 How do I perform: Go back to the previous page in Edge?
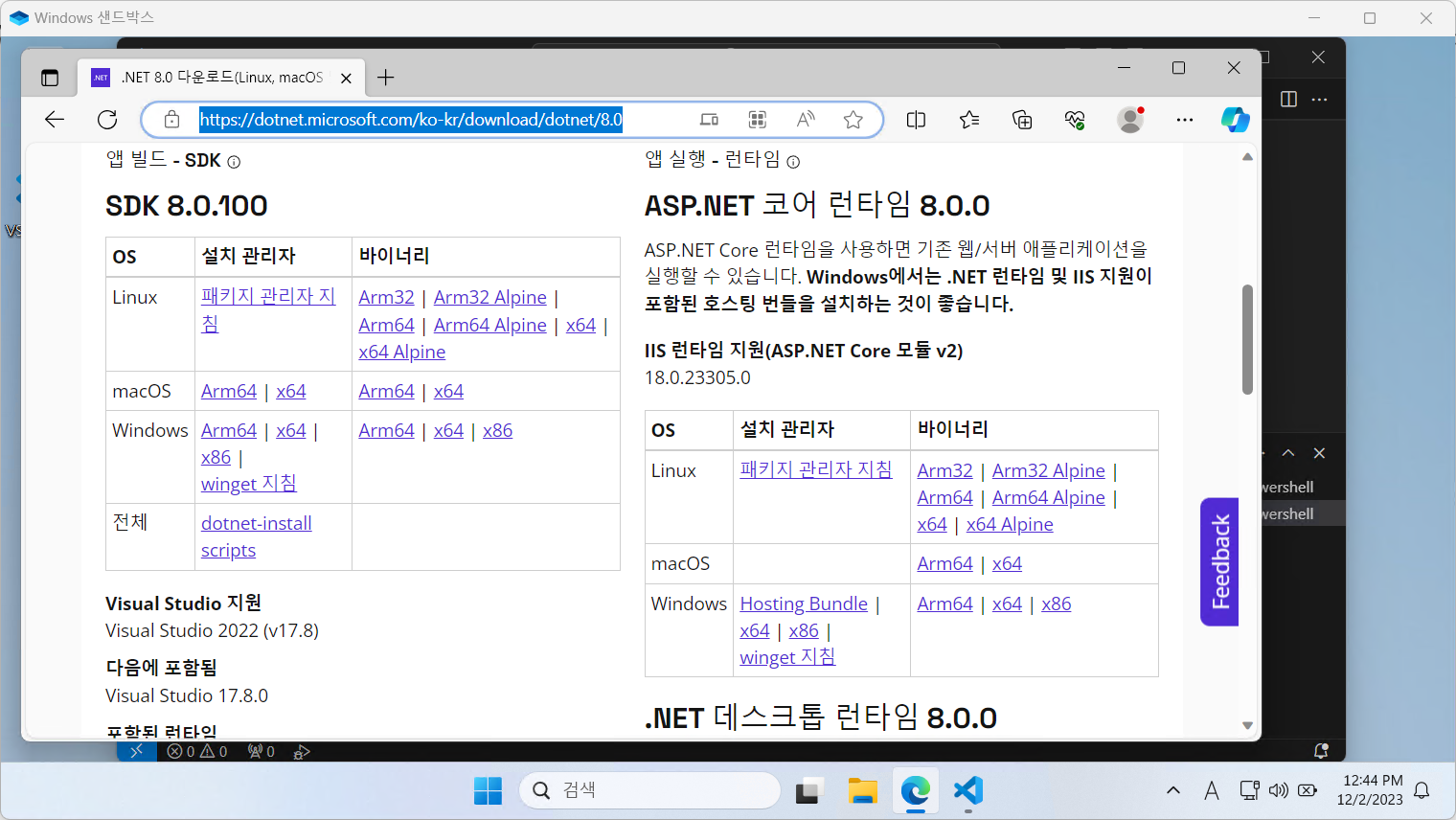point(55,120)
